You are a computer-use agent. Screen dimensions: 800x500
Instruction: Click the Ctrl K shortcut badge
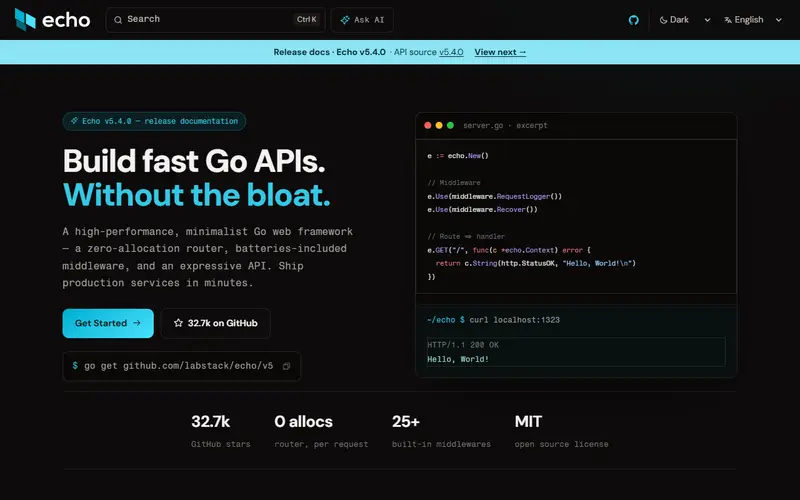(x=307, y=19)
